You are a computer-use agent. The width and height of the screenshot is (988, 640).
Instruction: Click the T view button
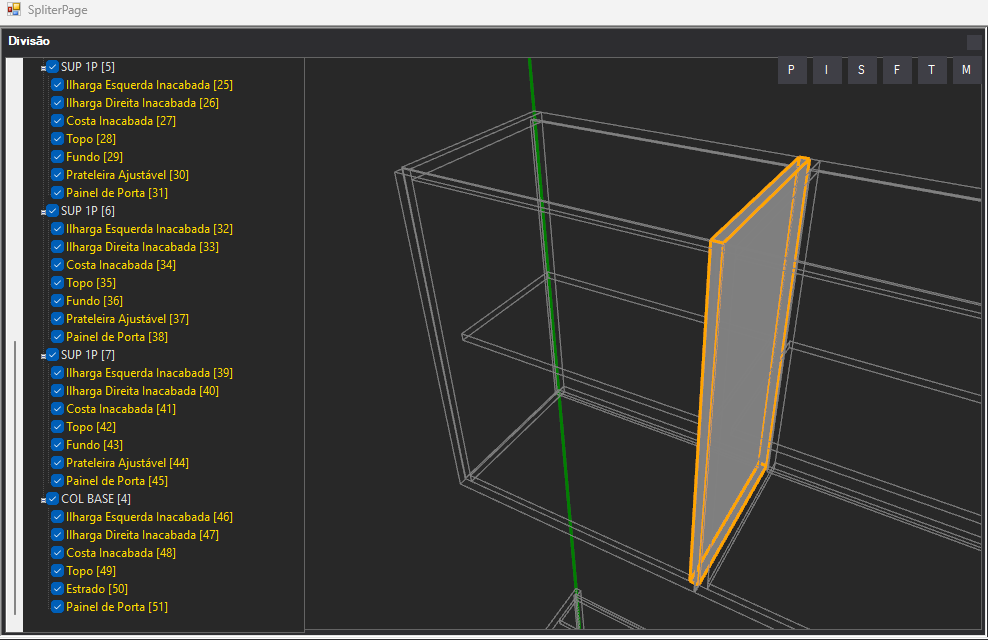click(x=931, y=70)
